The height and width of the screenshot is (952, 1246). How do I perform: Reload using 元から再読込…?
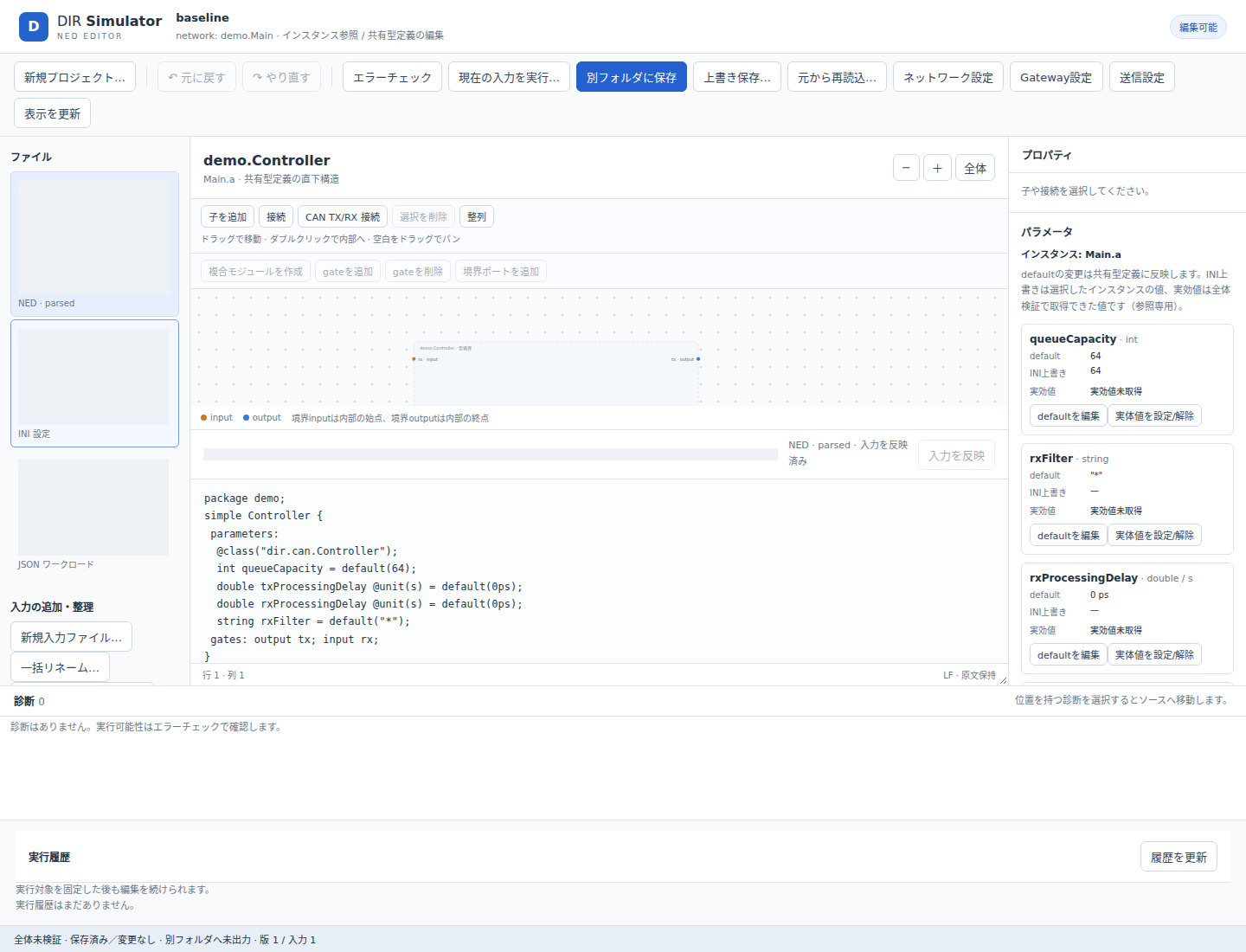click(837, 77)
